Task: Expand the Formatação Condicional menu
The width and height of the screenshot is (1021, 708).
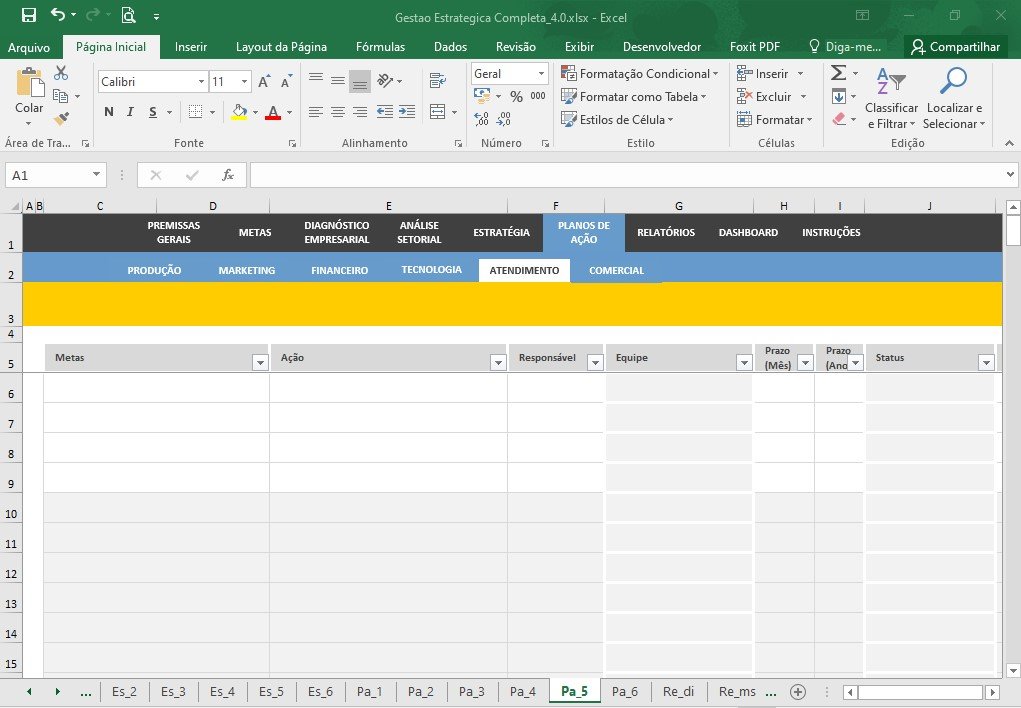Action: [x=640, y=74]
